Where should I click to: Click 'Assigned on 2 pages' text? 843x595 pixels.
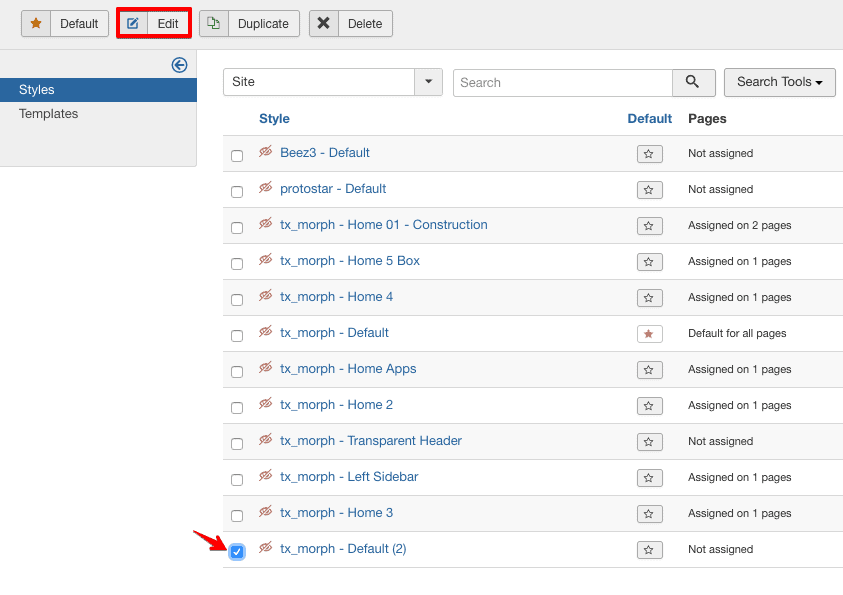pos(740,225)
